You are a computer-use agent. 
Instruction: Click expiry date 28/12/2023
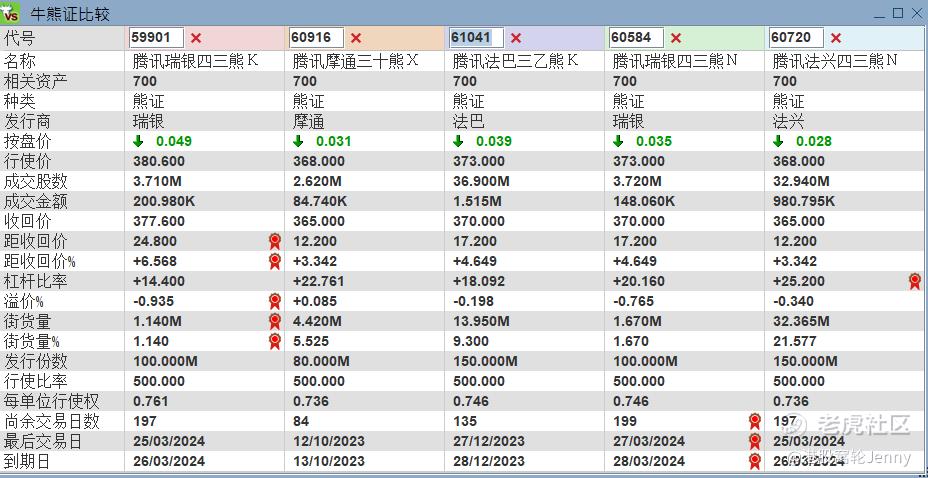(x=489, y=461)
